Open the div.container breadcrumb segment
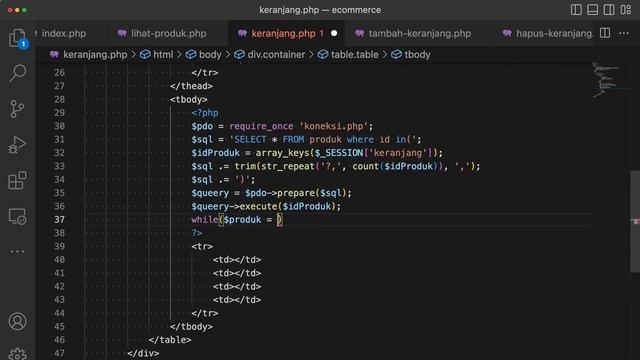640x360 pixels. pyautogui.click(x=270, y=55)
